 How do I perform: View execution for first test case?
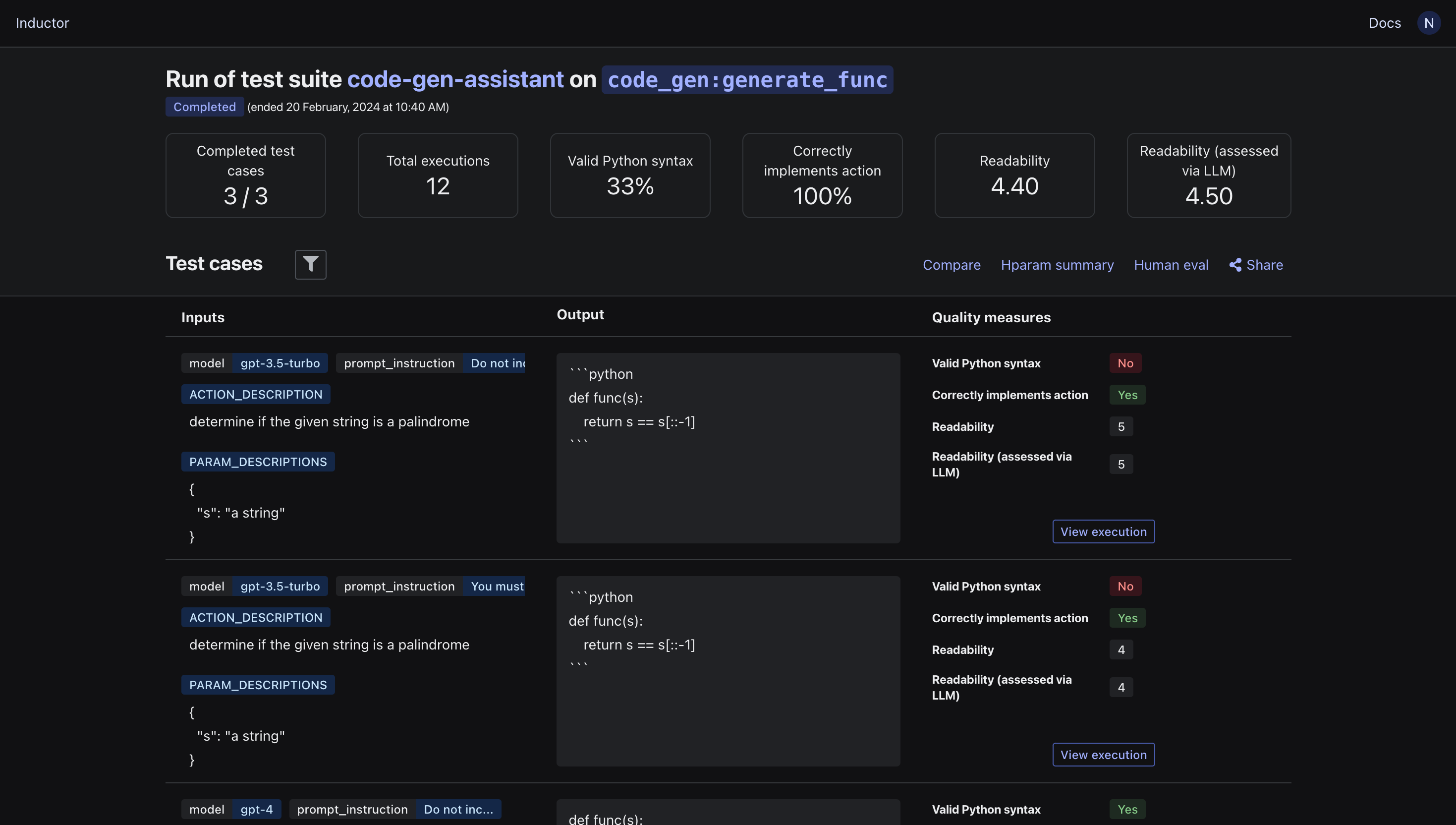coord(1103,531)
